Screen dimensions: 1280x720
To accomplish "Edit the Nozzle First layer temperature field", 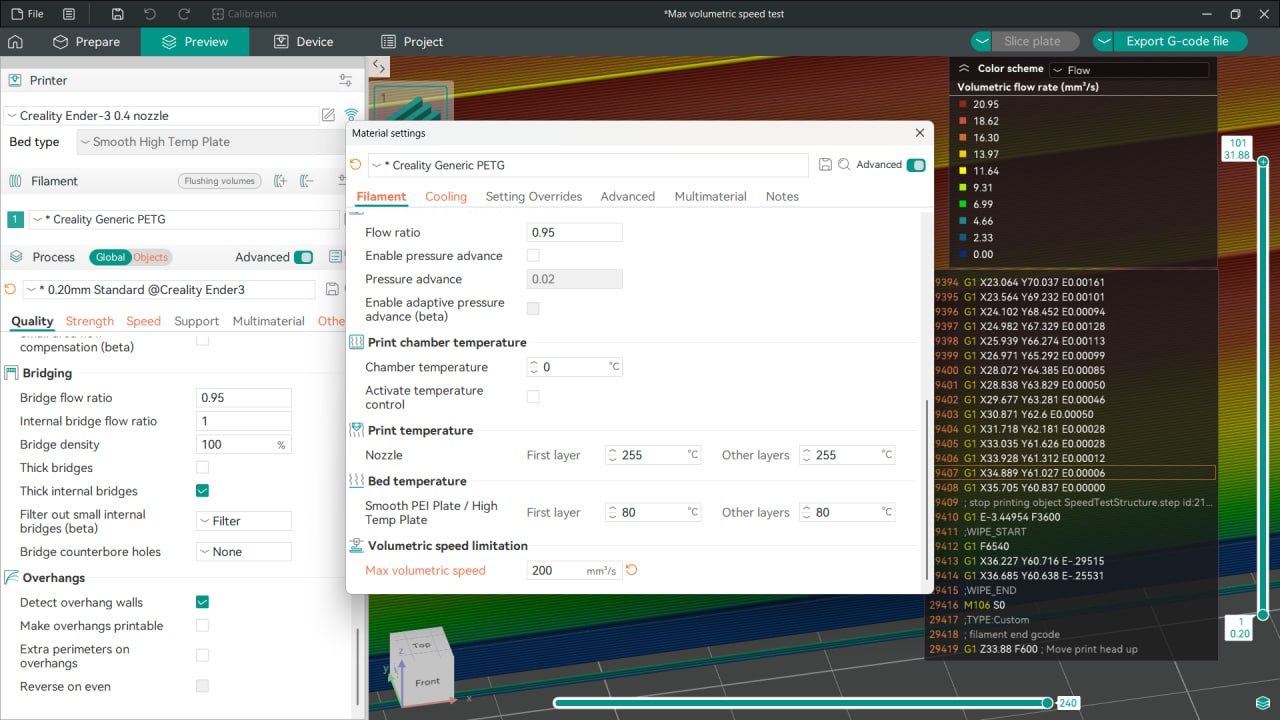I will 653,455.
